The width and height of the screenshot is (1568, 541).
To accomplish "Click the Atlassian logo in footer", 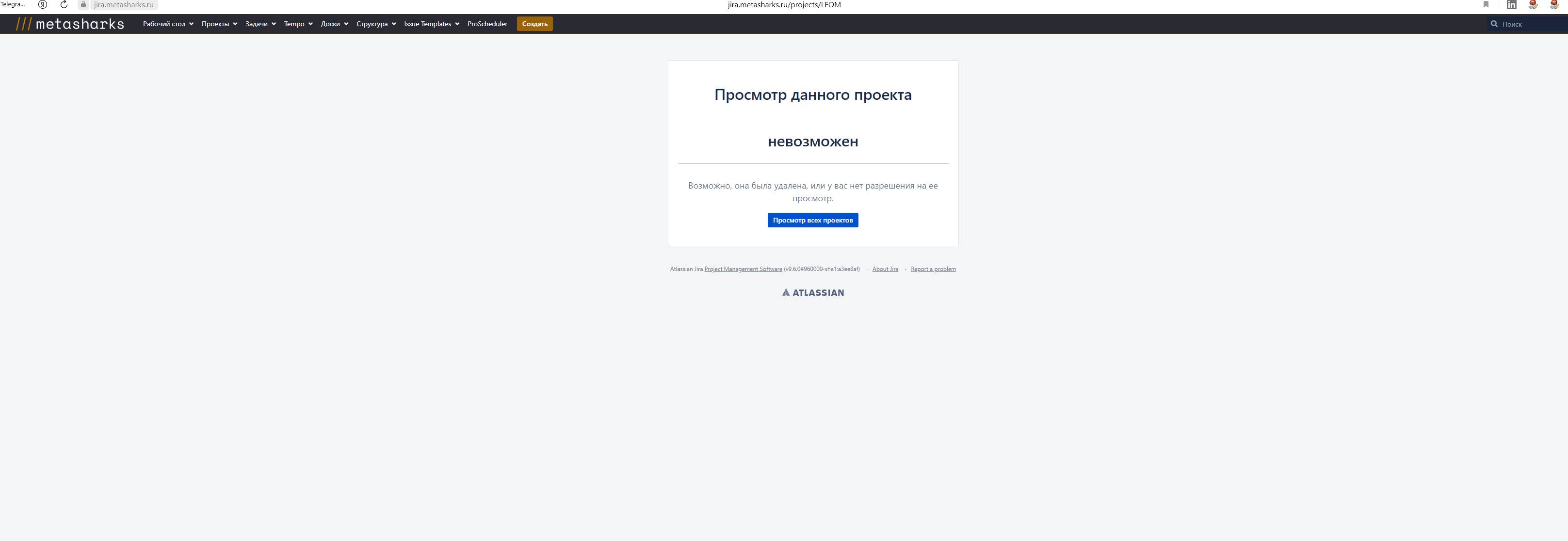I will [x=812, y=293].
